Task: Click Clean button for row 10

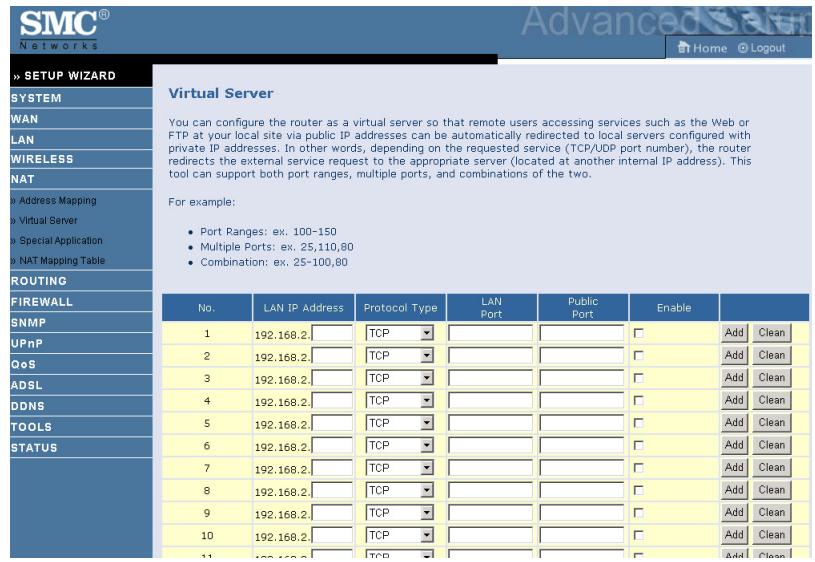Action: [x=772, y=534]
